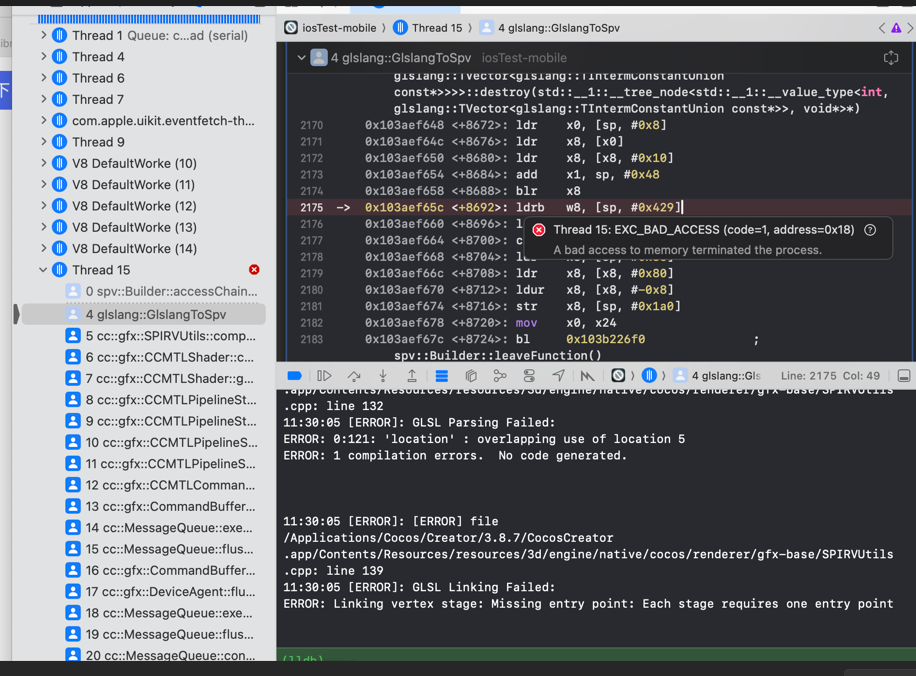Click line number 2170 in gutter

[x=311, y=125]
